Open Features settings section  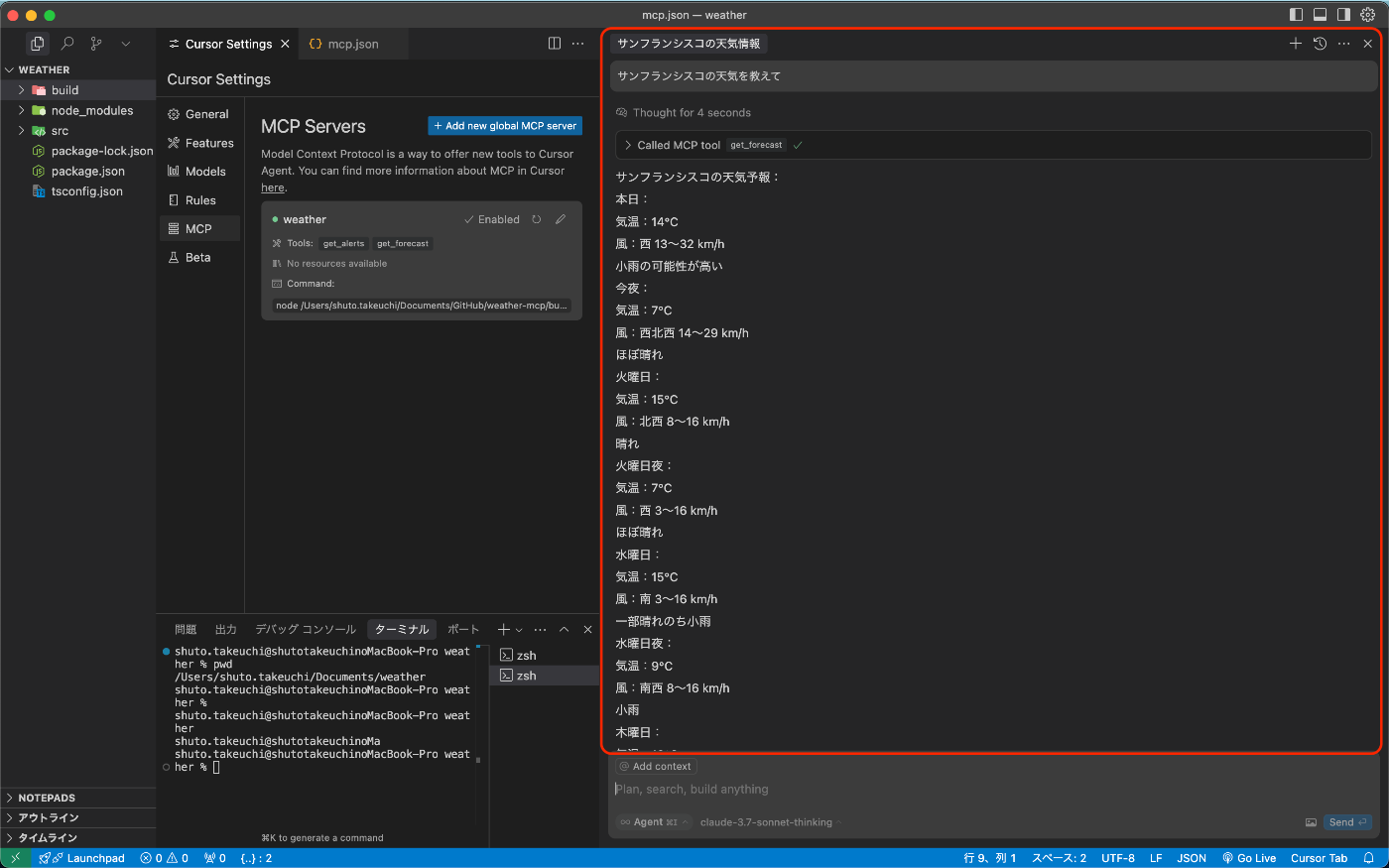(199, 143)
